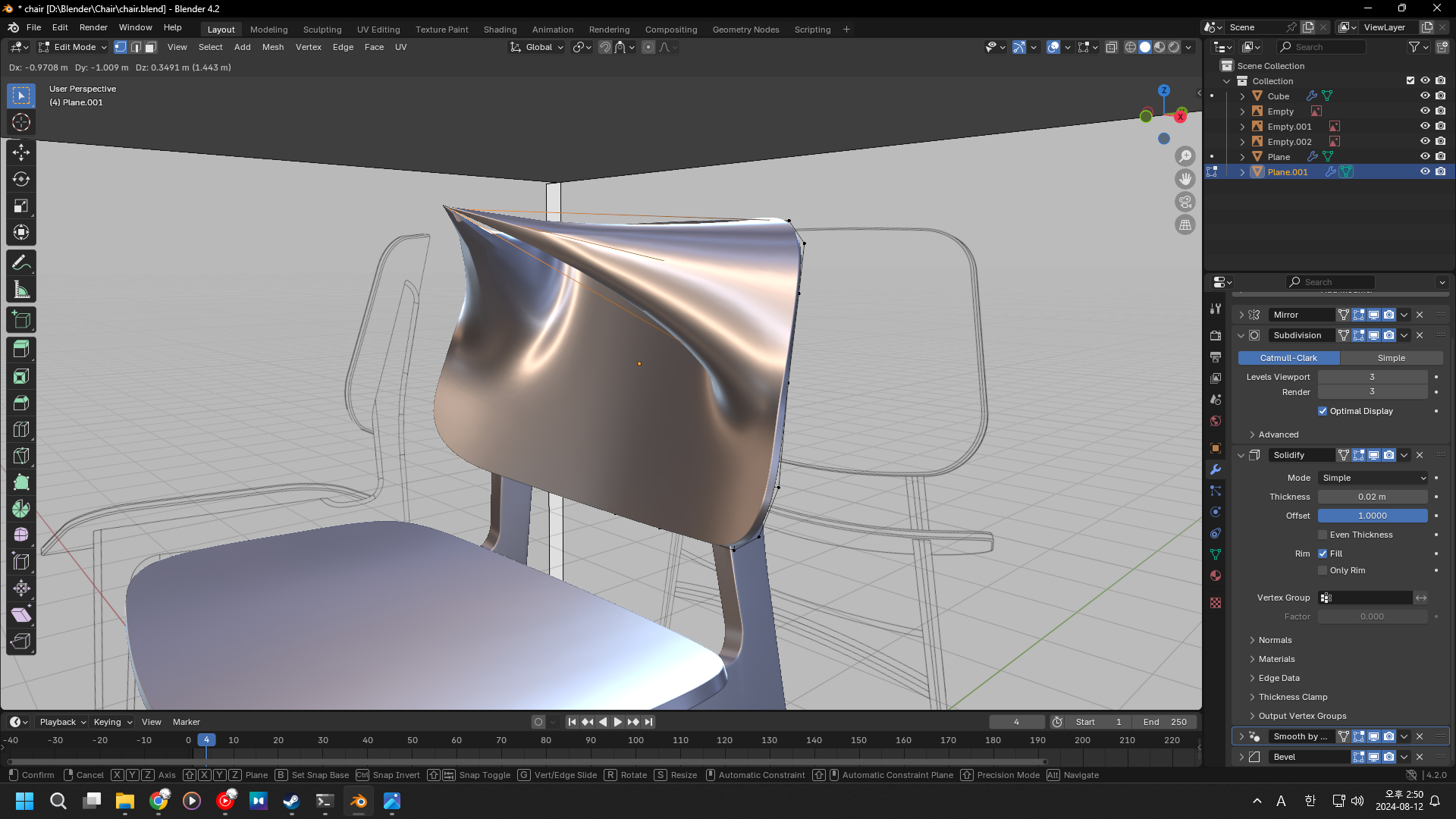Hide Empty.001 in the outliner
1456x819 pixels.
[1424, 127]
